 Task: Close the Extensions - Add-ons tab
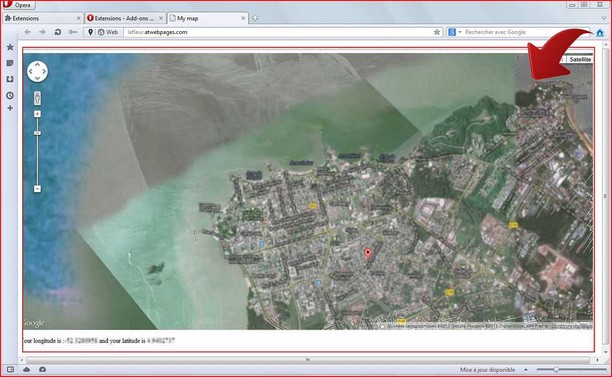[x=161, y=18]
